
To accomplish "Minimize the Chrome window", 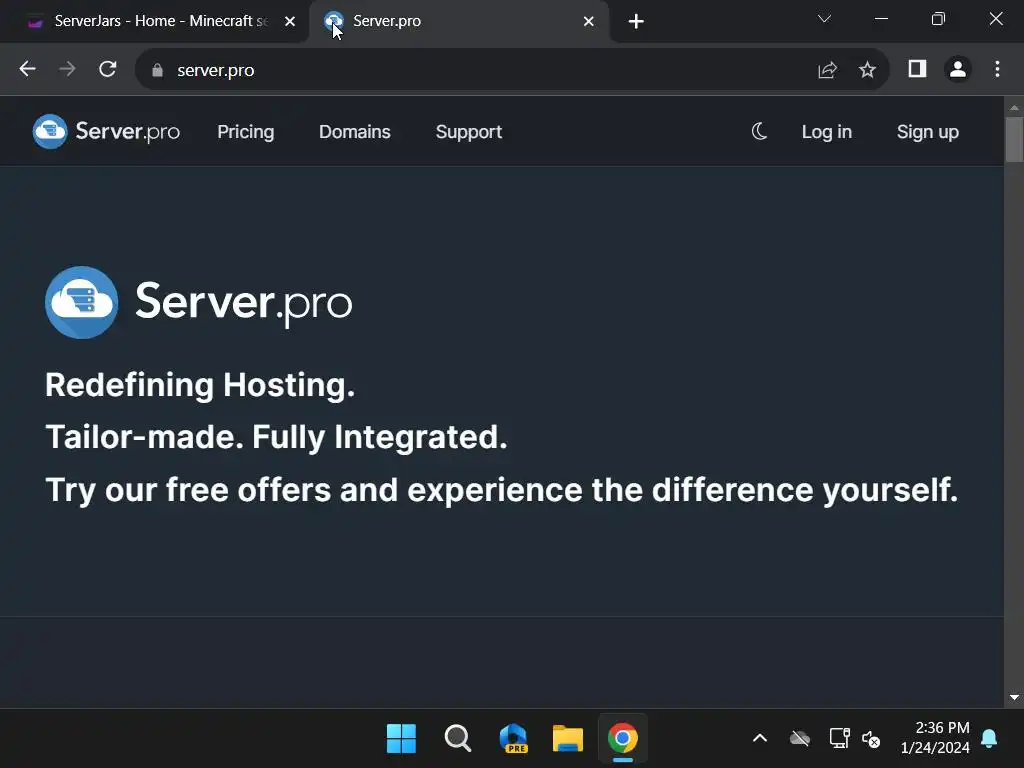I will 881,19.
